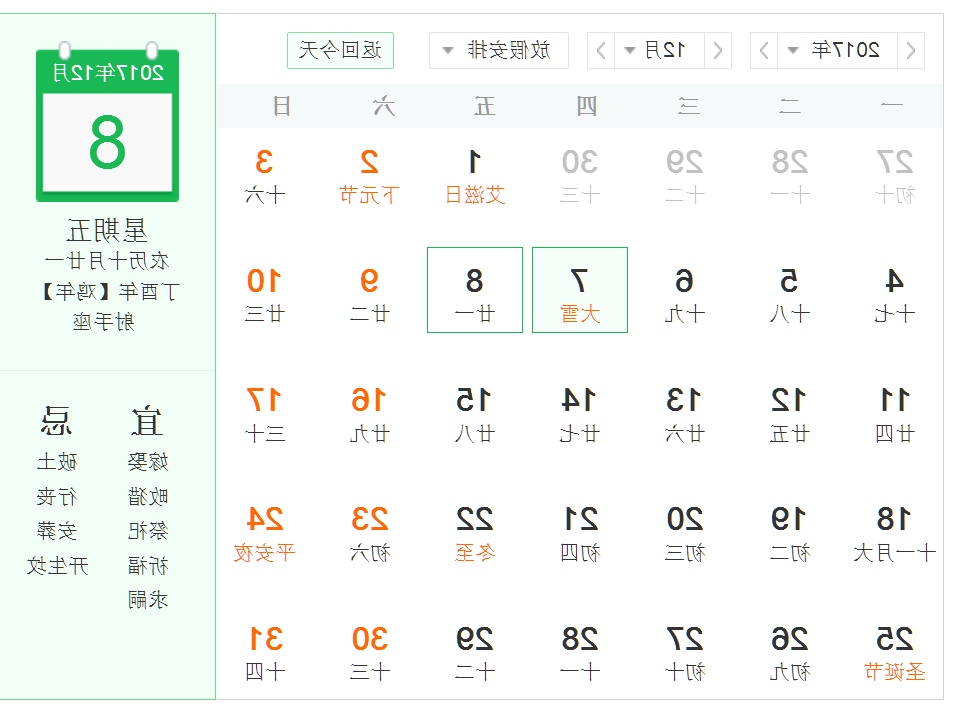Select black December date 29
The width and height of the screenshot is (955, 711).
[475, 654]
